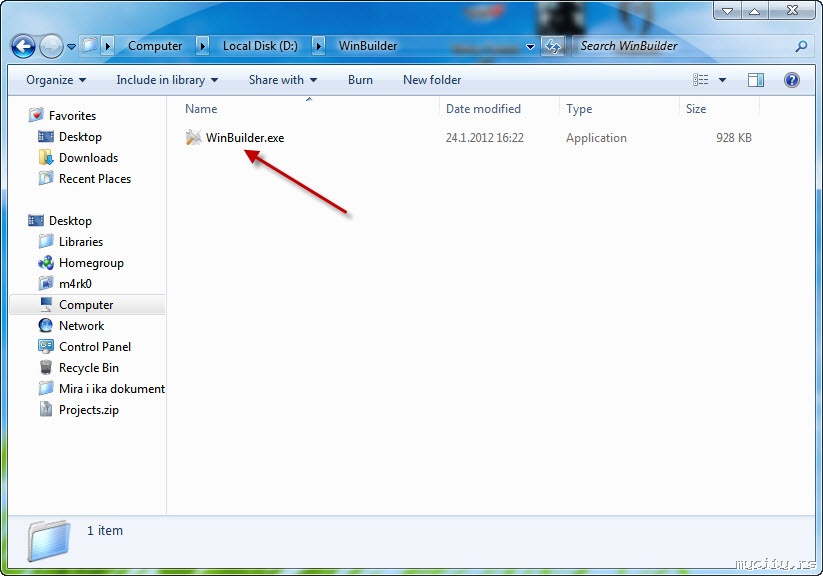
Task: Click the Mira i ika dokument folder icon
Action: tap(46, 388)
